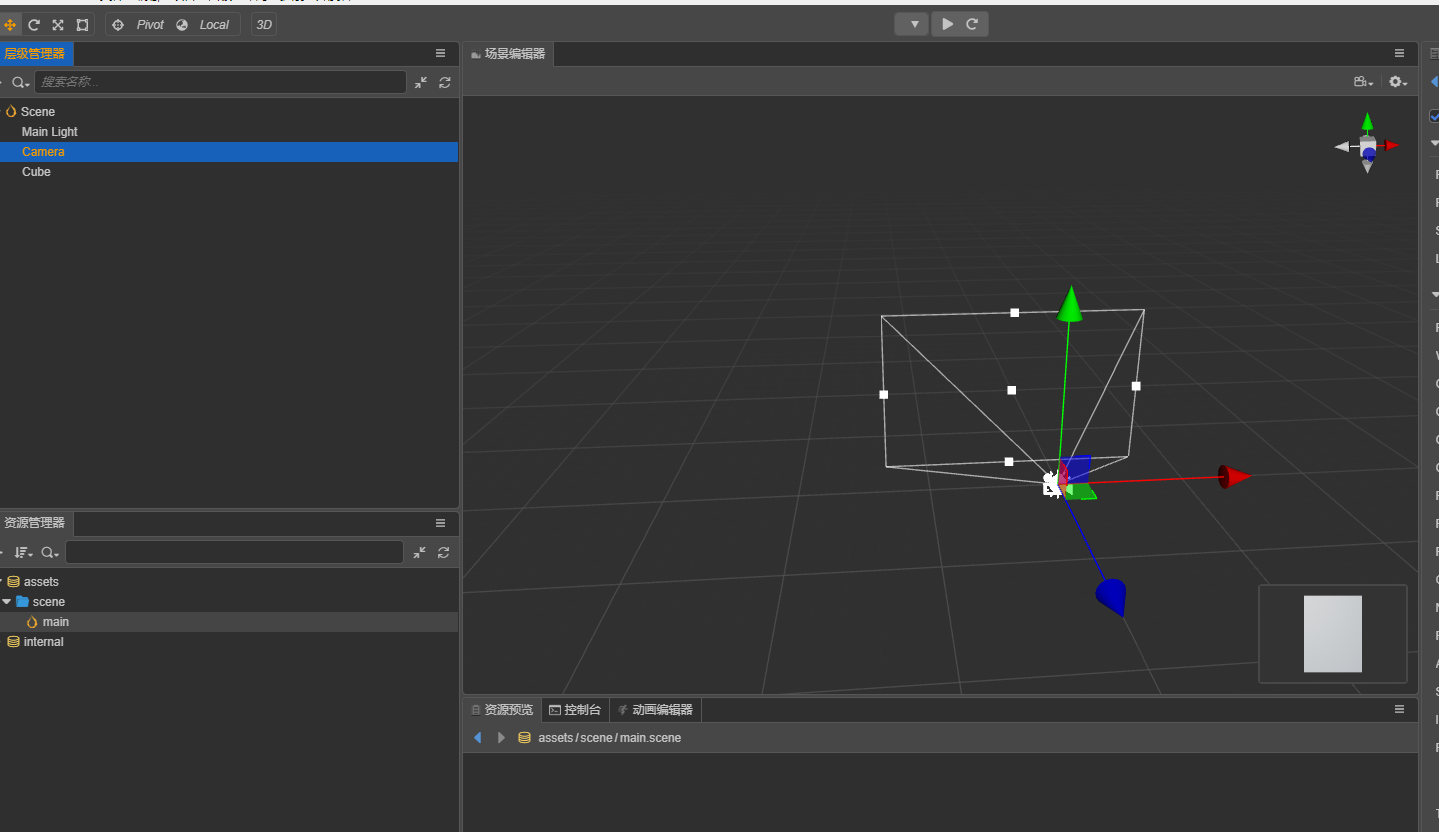Refresh the assets panel
Screen dimensions: 1439x832
pos(444,552)
